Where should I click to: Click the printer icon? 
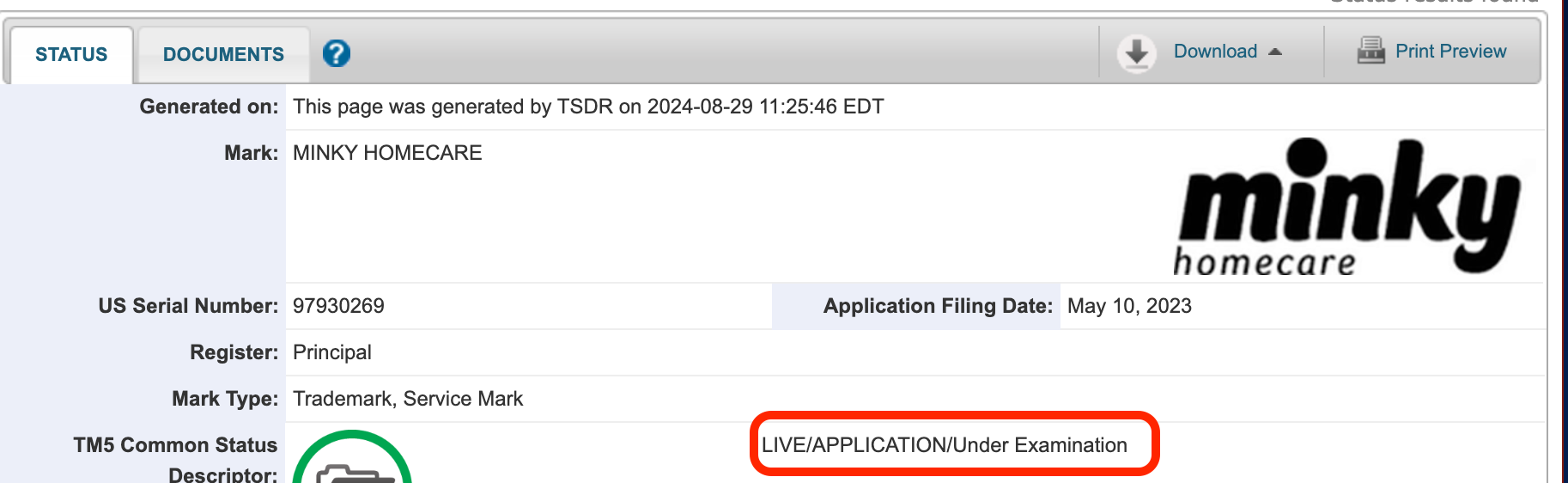(x=1370, y=51)
